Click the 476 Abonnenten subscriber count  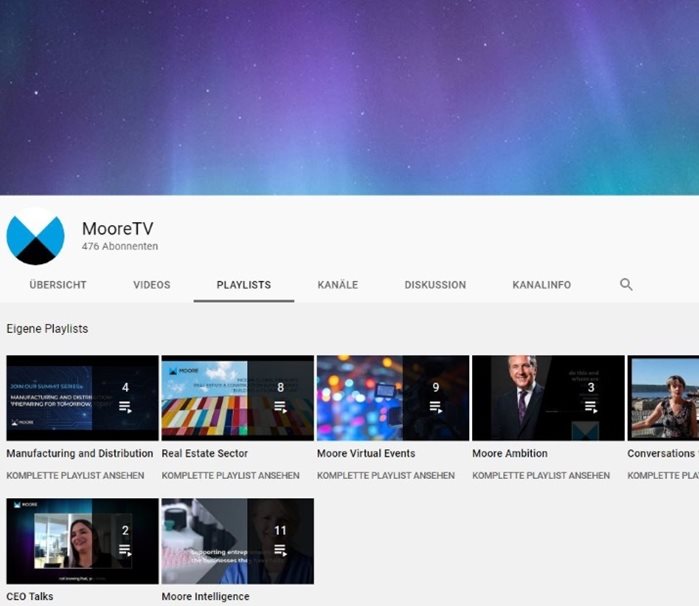(120, 246)
